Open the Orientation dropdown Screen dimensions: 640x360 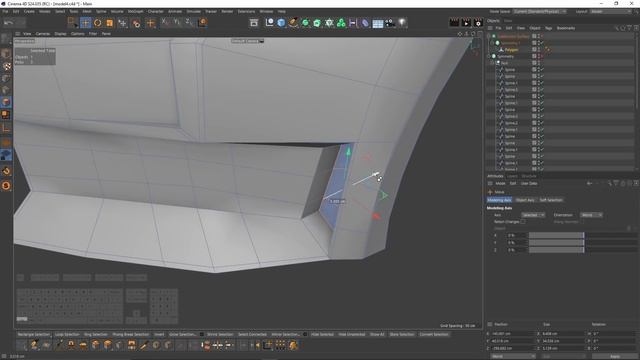click(x=591, y=215)
